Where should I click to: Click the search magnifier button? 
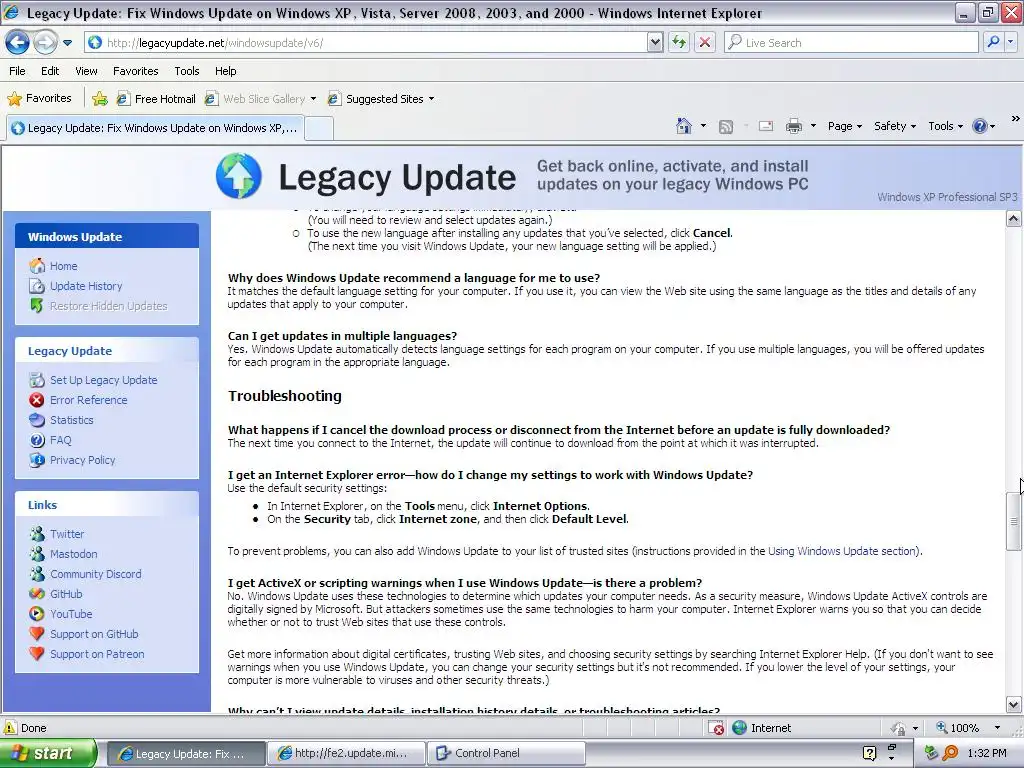pos(993,42)
